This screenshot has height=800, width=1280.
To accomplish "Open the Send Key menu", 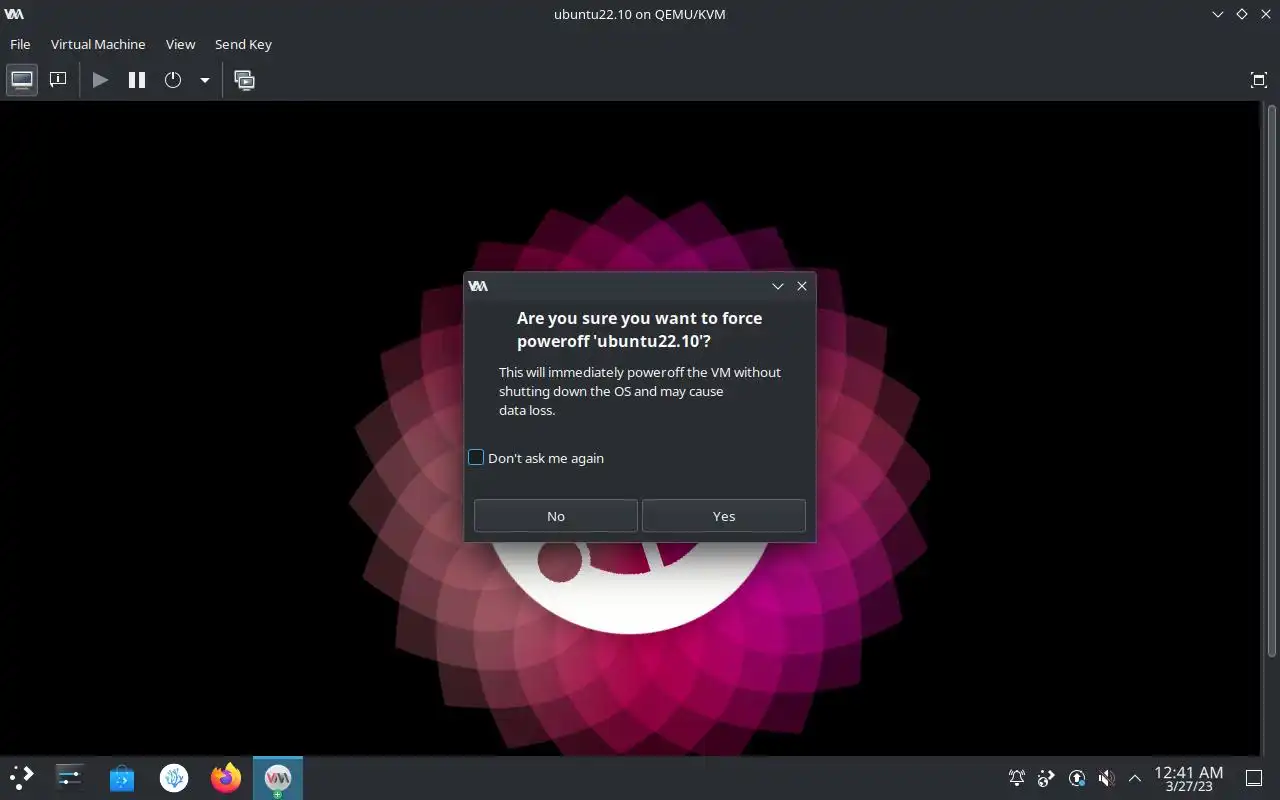I will click(243, 44).
